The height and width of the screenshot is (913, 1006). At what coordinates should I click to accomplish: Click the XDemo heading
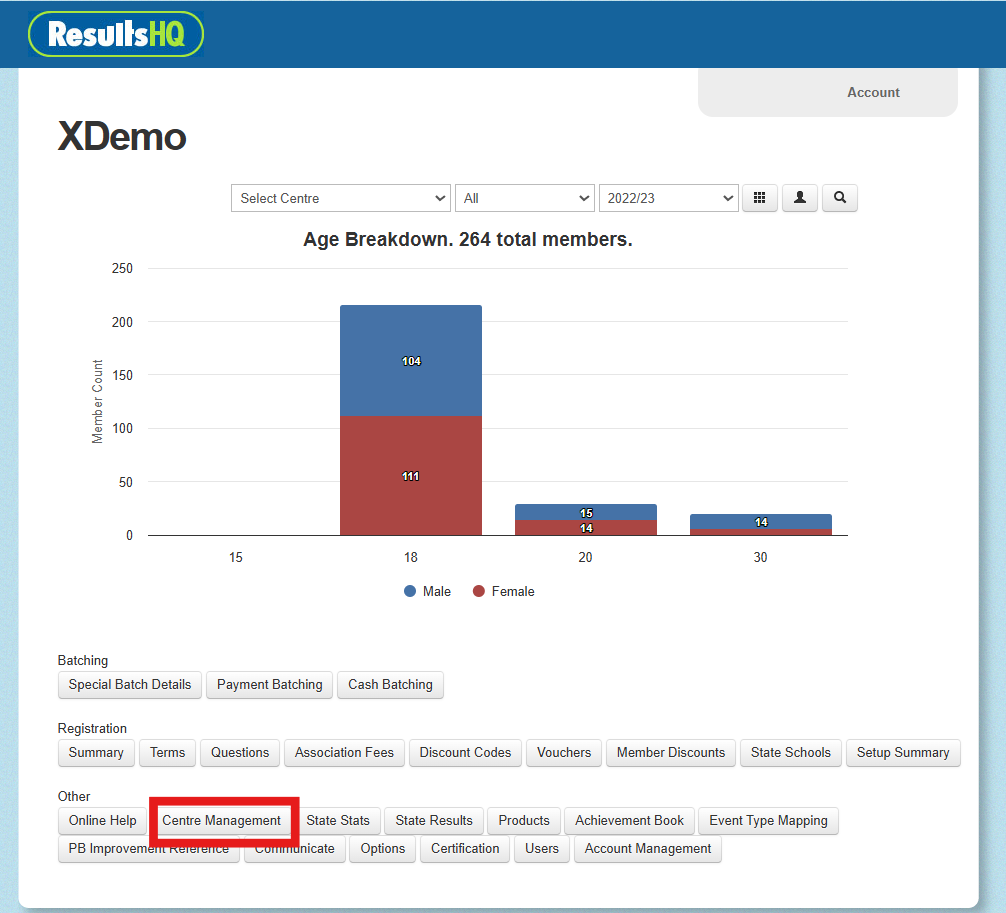(122, 136)
